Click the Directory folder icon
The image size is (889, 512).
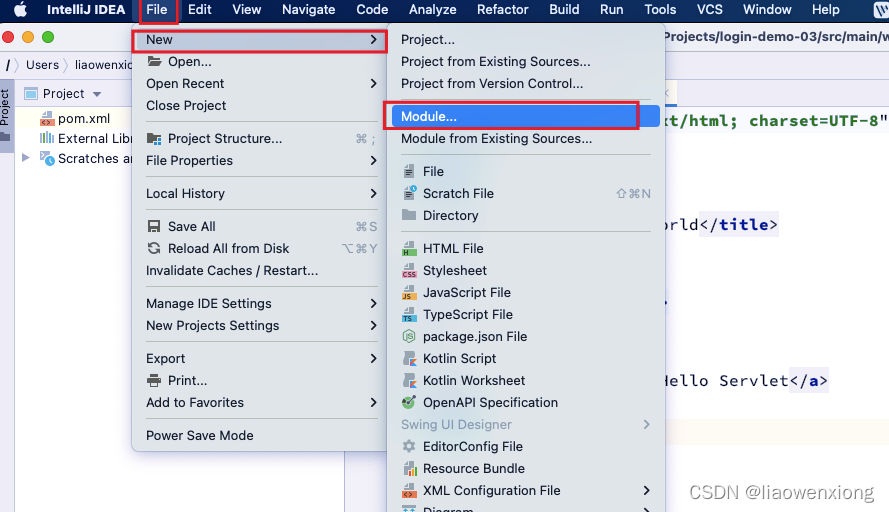[409, 215]
